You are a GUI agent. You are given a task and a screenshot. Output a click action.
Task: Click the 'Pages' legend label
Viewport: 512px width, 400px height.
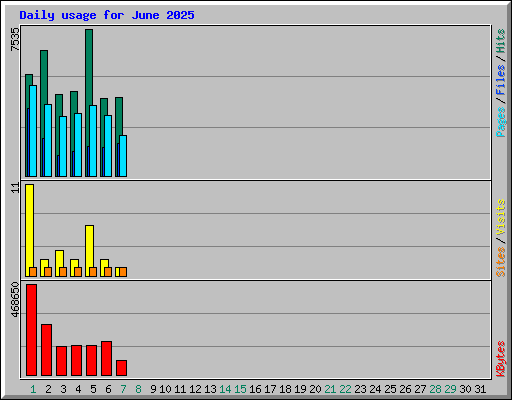pyautogui.click(x=500, y=122)
